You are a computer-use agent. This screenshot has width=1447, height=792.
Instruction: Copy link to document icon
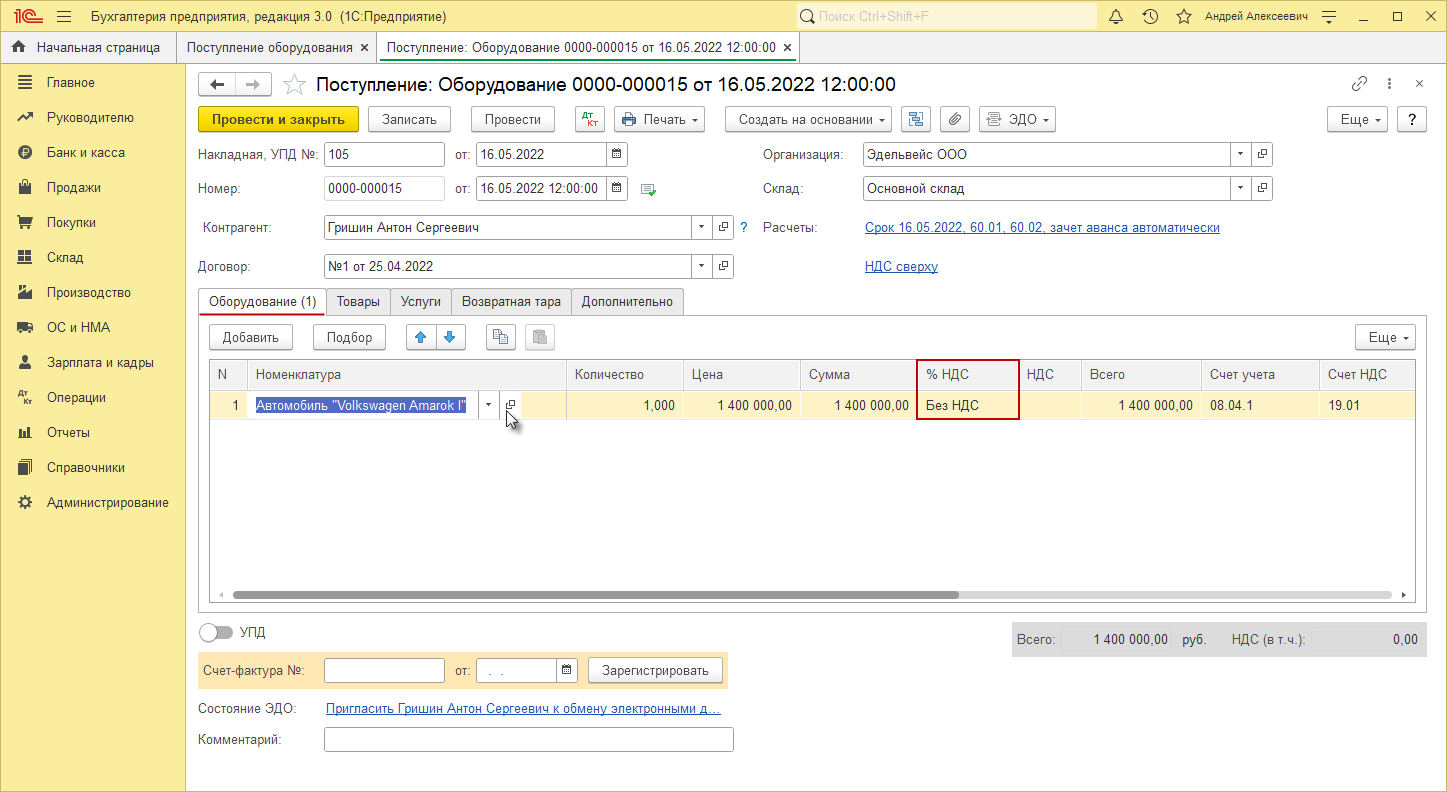[x=1359, y=84]
